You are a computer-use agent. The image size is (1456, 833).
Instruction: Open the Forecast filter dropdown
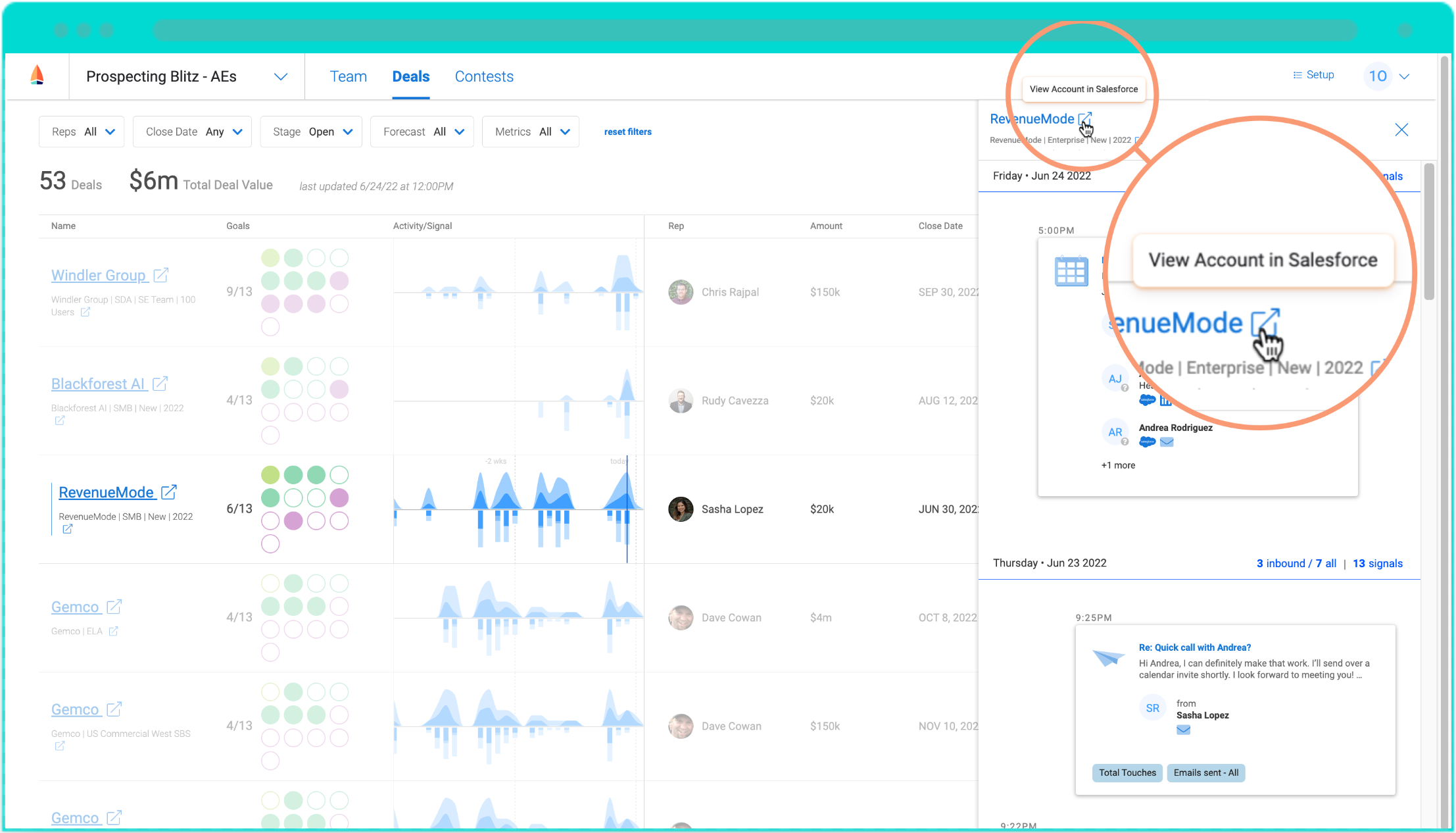pos(422,132)
